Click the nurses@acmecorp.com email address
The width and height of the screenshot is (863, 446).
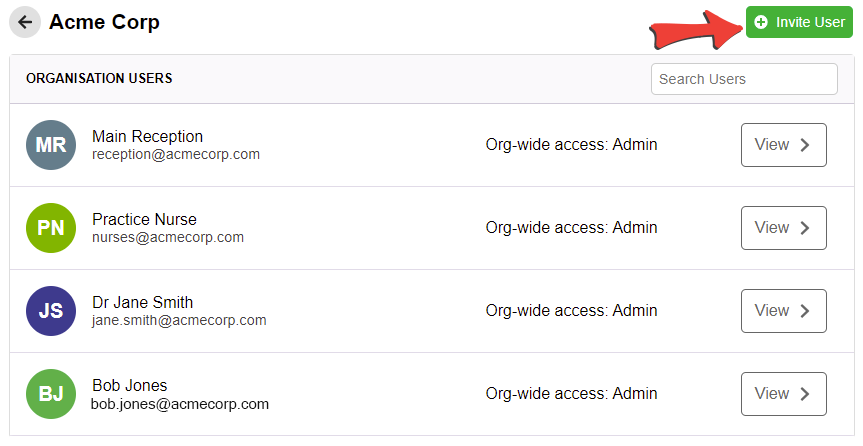coord(168,237)
